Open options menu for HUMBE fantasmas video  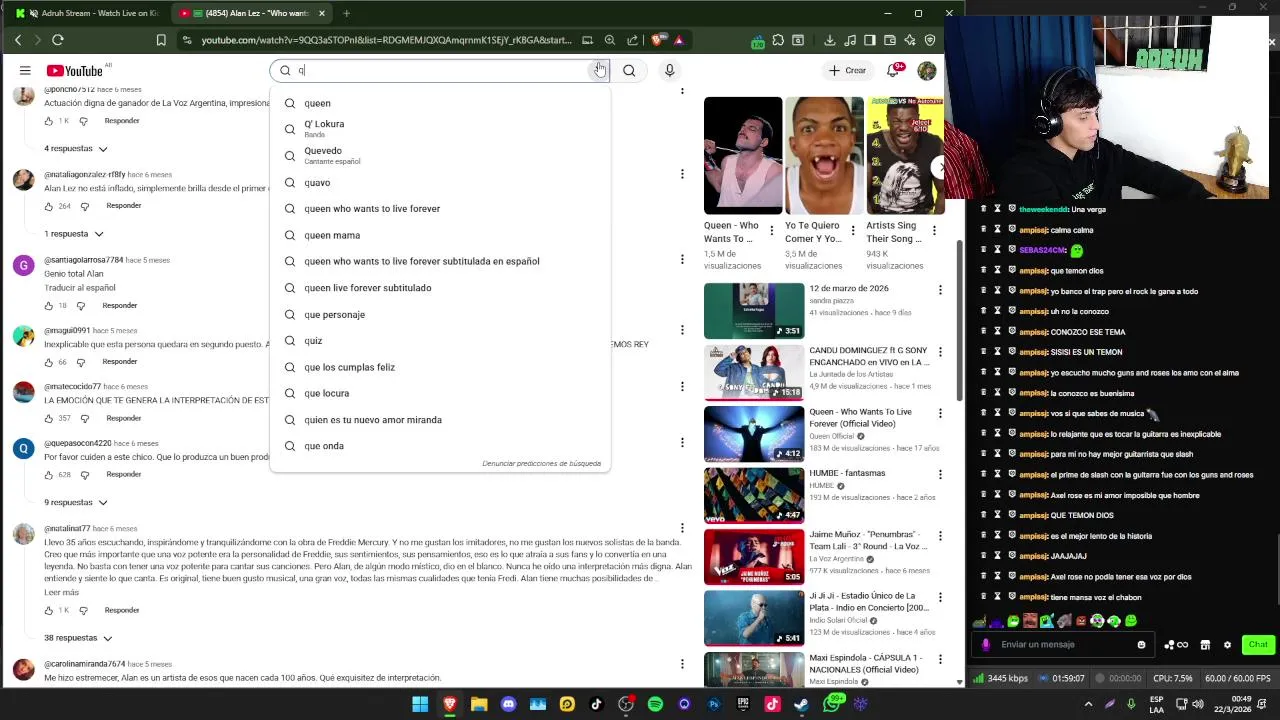click(939, 474)
